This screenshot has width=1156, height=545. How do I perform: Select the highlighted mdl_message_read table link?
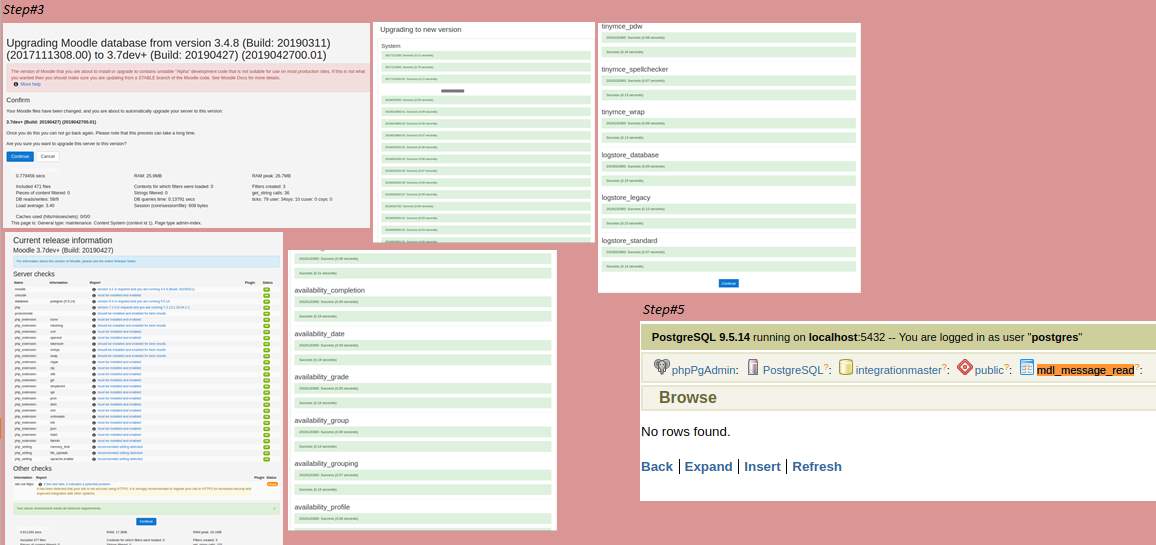(x=1085, y=370)
